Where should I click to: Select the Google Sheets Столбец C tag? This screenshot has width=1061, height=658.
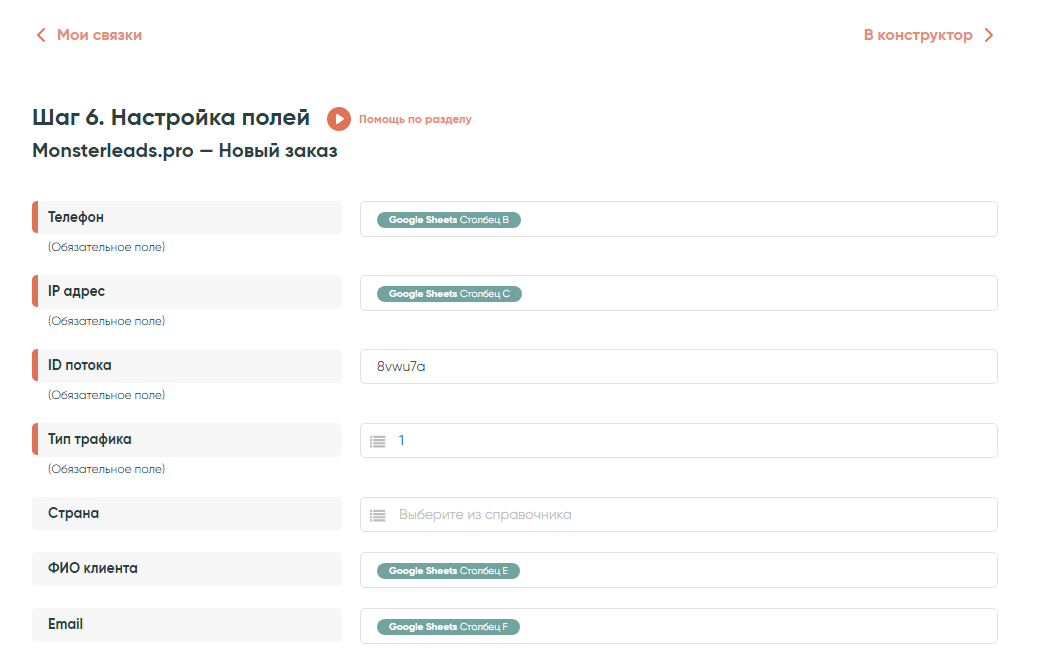click(449, 294)
